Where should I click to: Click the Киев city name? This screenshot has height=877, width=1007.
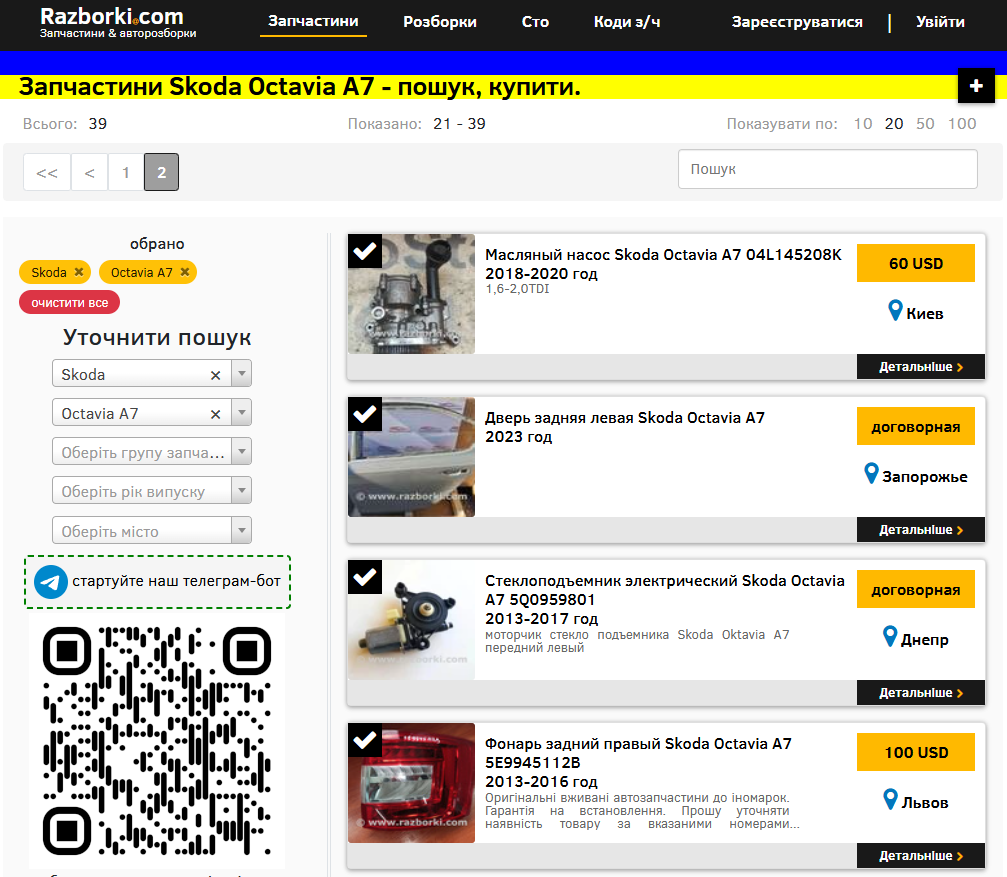[x=925, y=314]
